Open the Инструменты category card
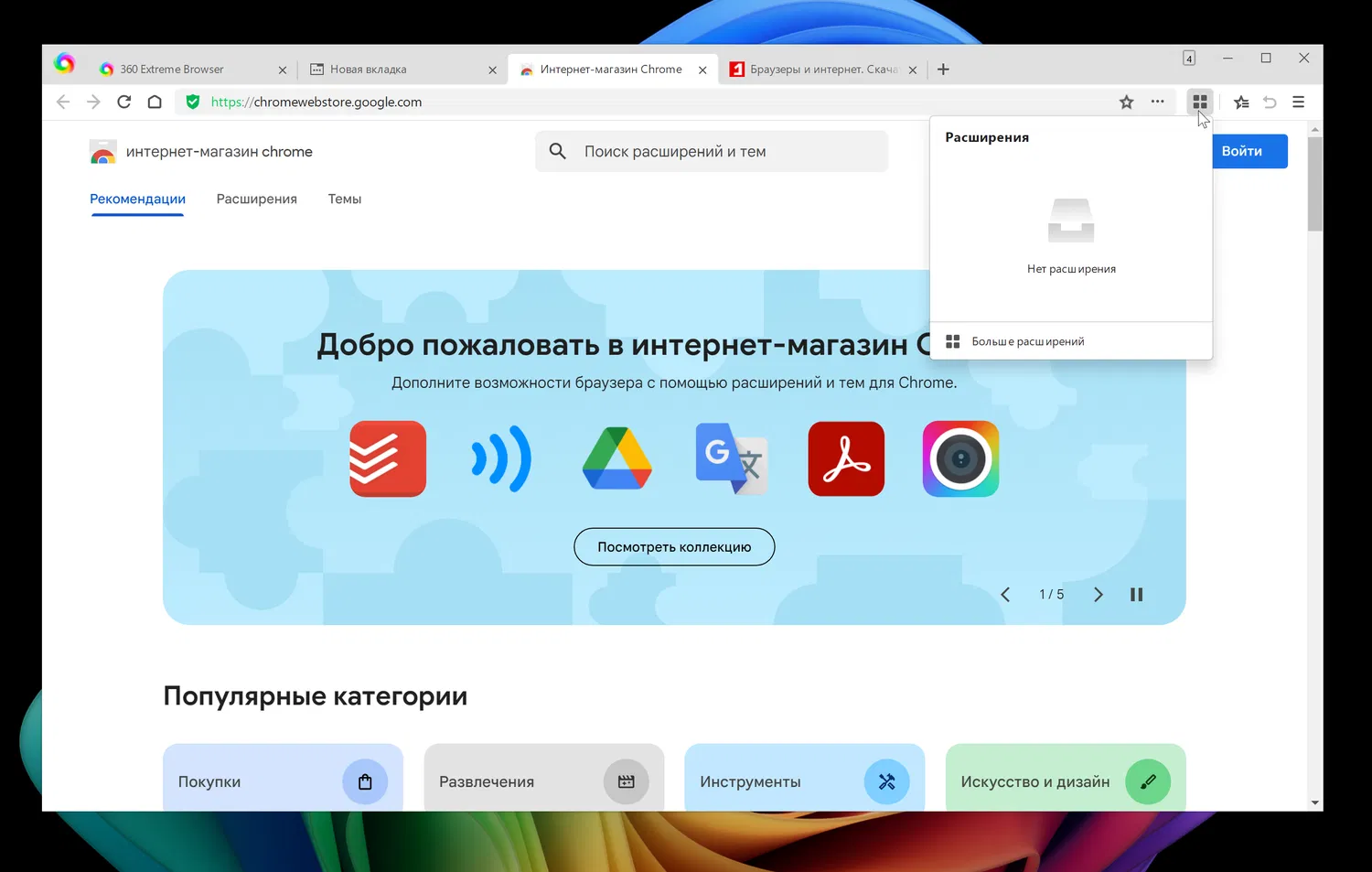Viewport: 1372px width, 872px height. 804,778
